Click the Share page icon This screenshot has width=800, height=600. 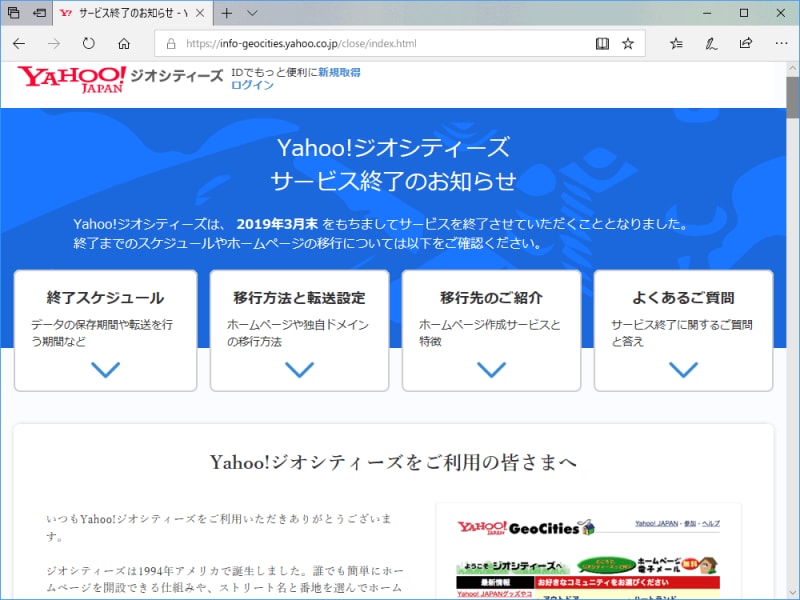[746, 43]
